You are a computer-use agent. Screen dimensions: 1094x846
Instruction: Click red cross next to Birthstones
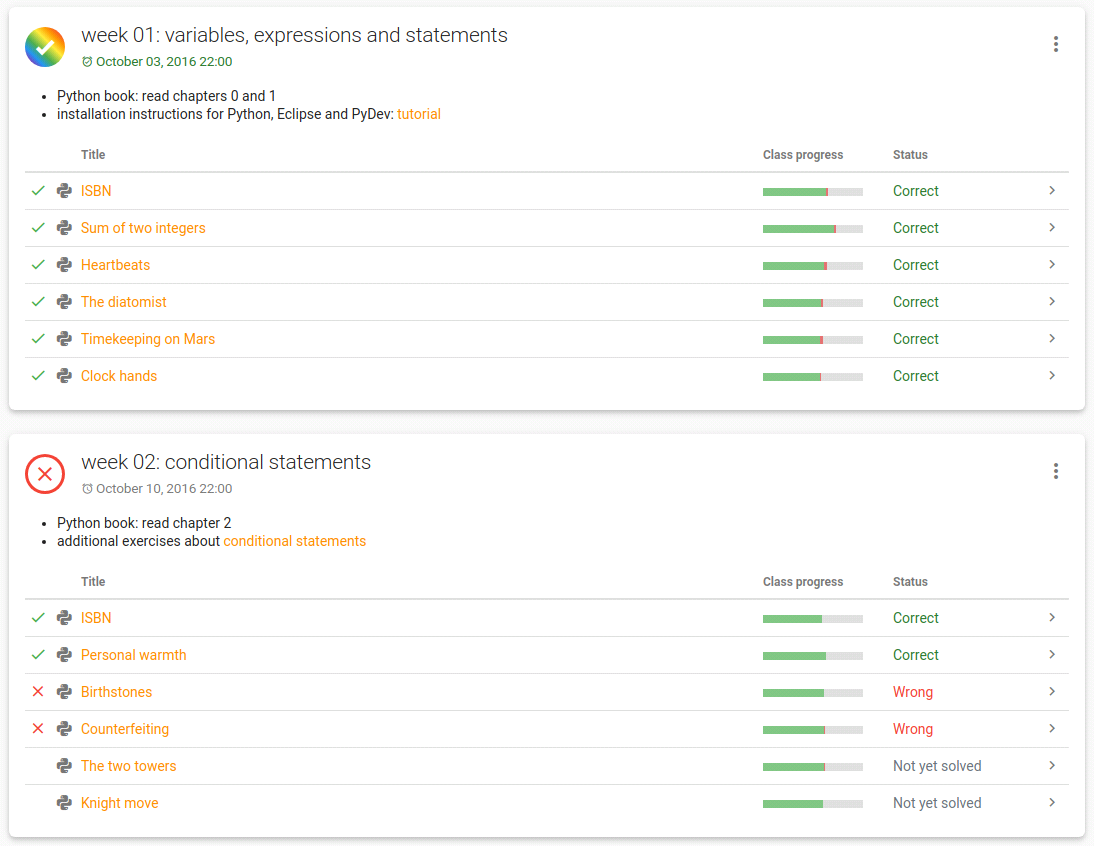click(38, 692)
